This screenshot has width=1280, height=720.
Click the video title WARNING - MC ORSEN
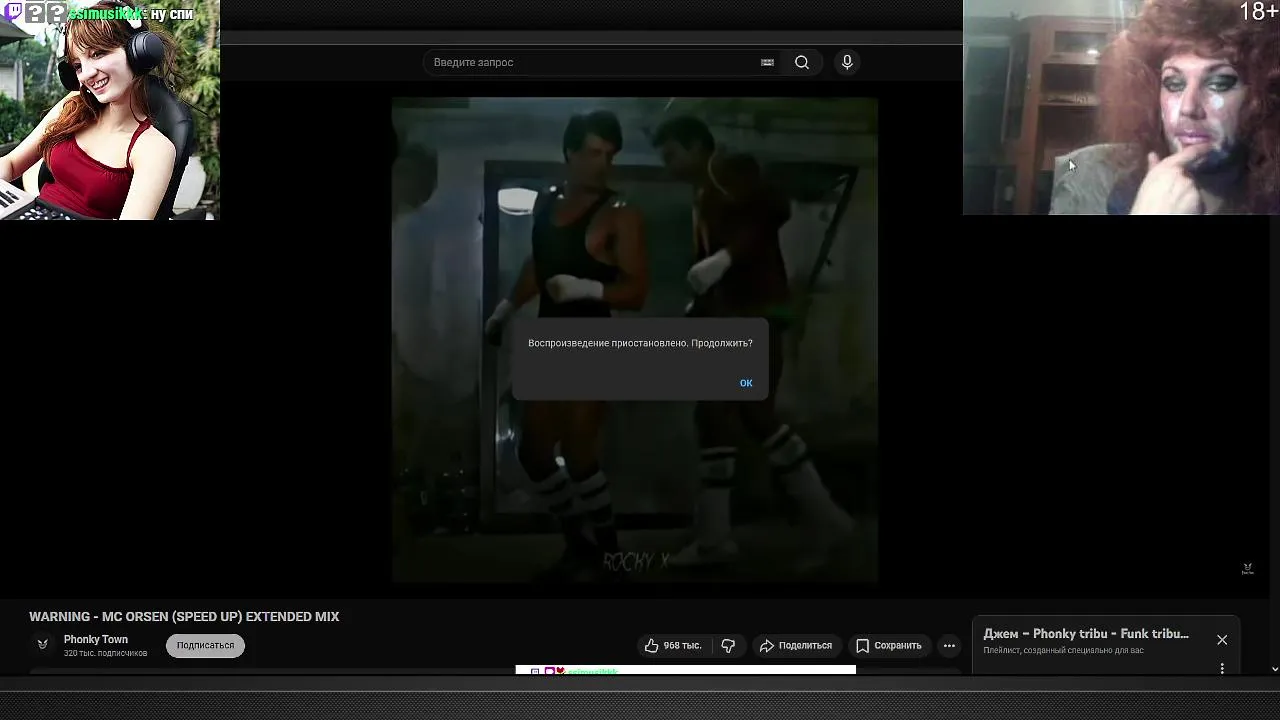pos(184,617)
